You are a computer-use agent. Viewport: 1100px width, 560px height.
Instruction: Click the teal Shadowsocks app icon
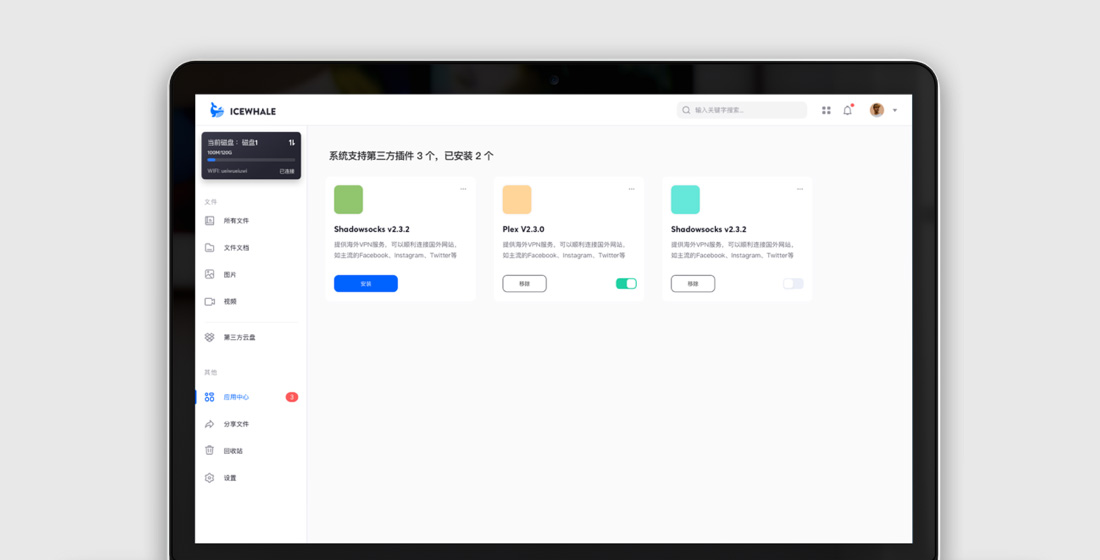coord(685,199)
